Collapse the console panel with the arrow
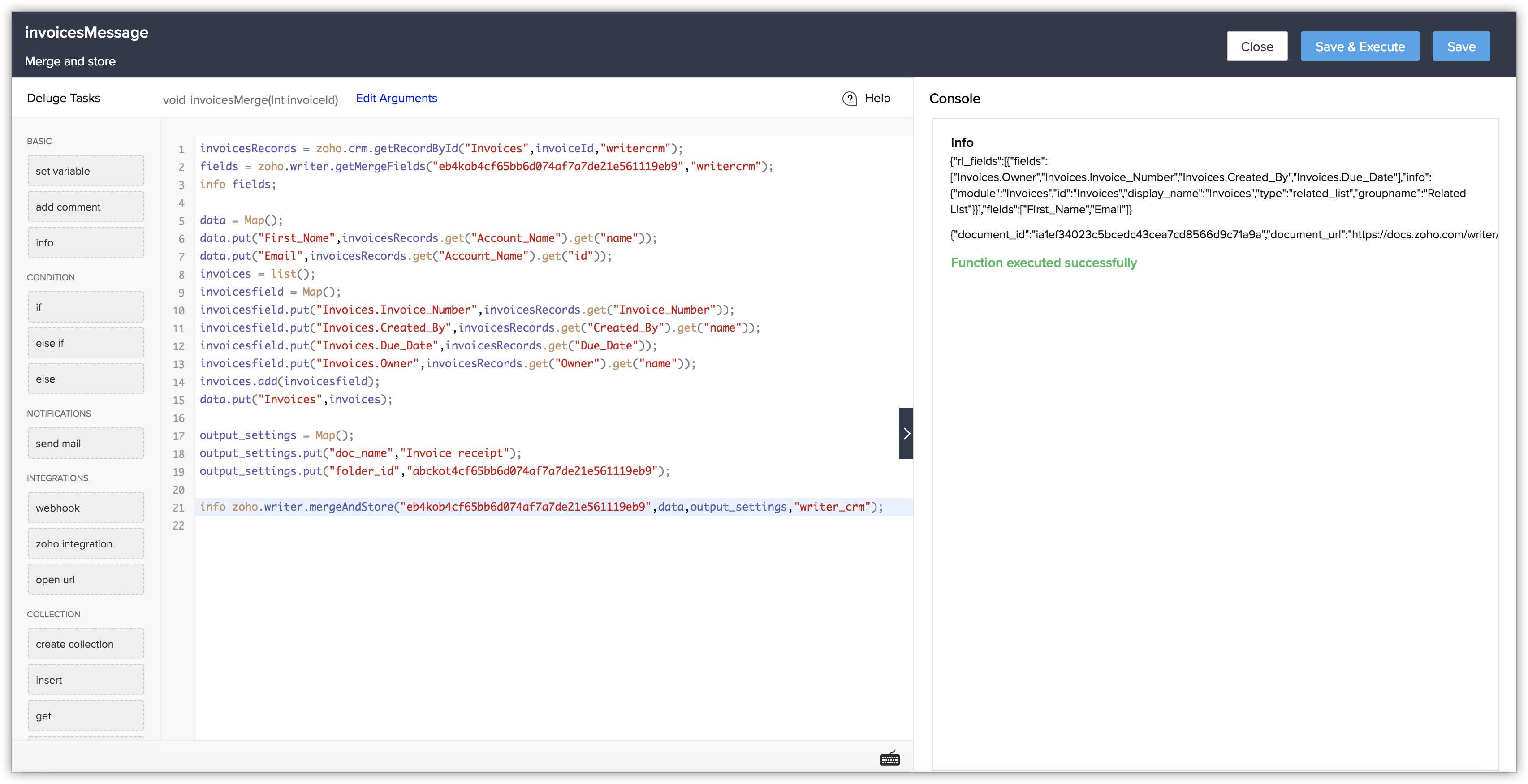 coord(906,434)
